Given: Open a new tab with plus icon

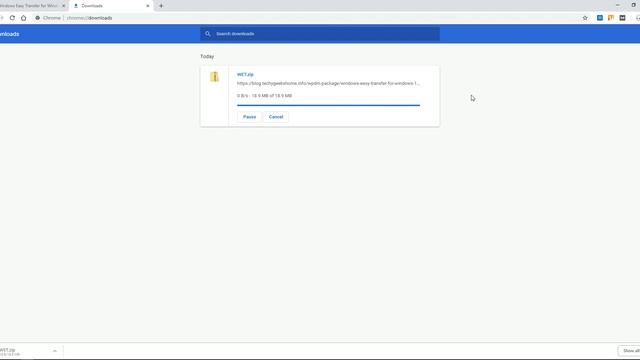Looking at the screenshot, I should pos(161,6).
